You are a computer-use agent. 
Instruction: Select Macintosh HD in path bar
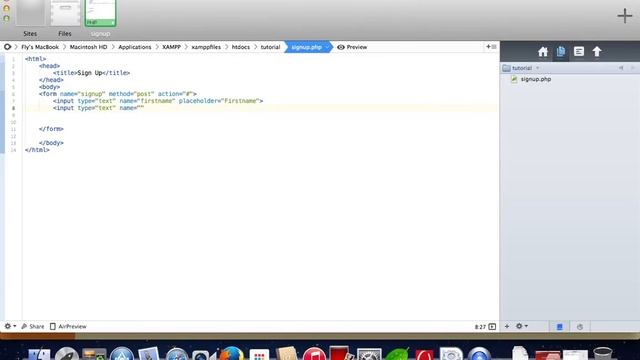pos(88,47)
